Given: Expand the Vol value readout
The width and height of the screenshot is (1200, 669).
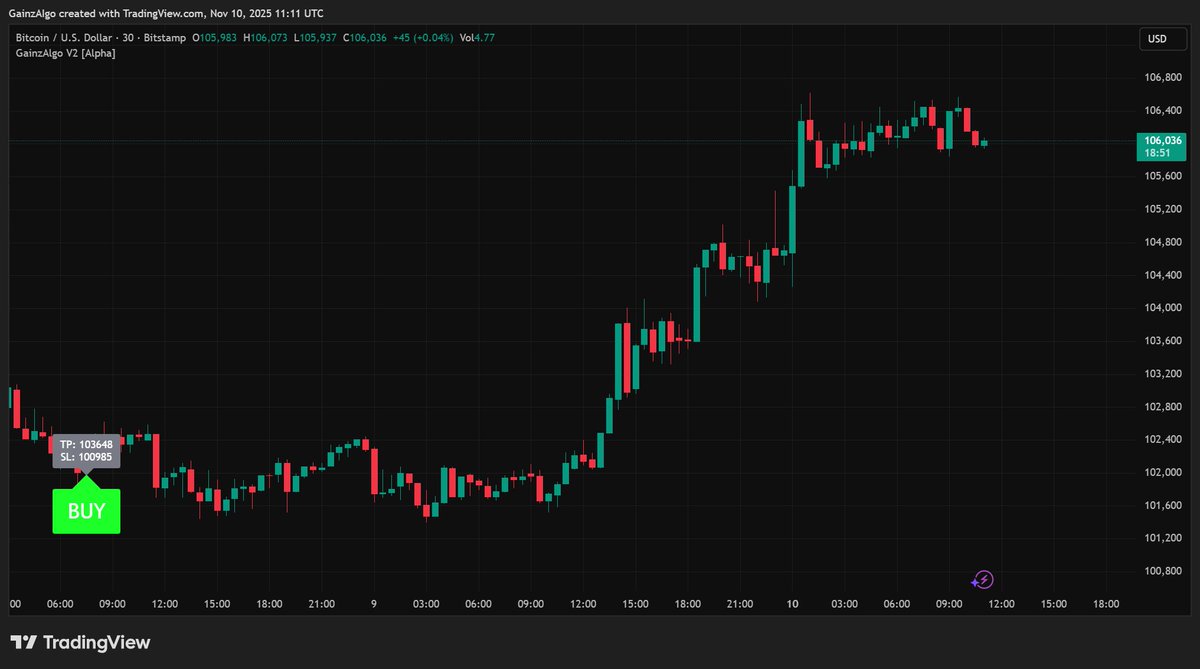Looking at the screenshot, I should click(x=477, y=37).
